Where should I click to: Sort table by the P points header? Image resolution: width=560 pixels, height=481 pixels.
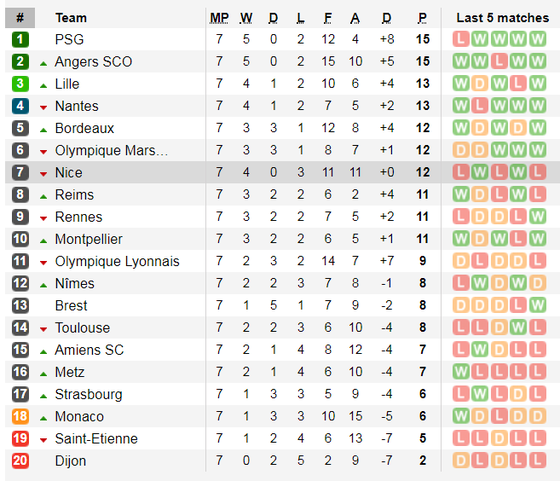click(422, 18)
